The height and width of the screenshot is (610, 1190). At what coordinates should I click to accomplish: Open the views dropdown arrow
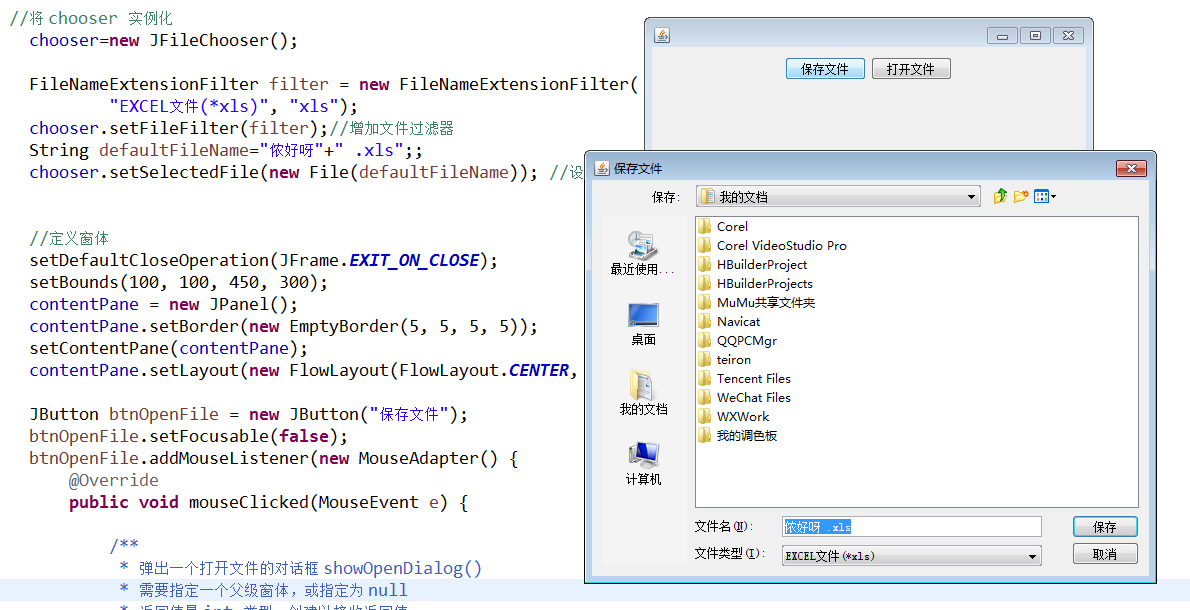[x=1053, y=197]
